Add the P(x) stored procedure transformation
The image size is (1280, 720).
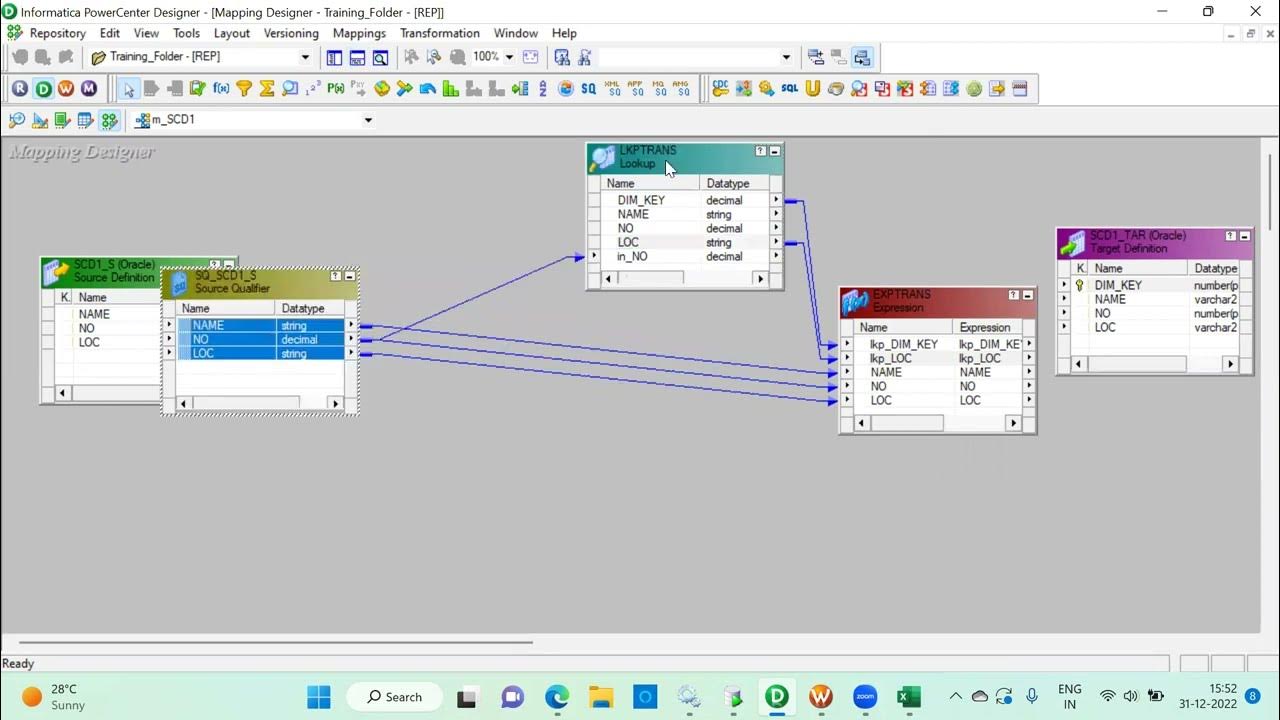(x=336, y=89)
